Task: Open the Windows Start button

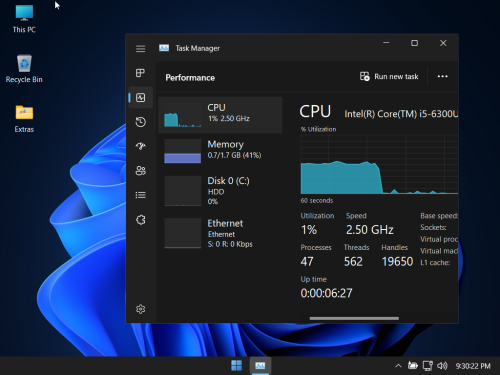Action: [x=237, y=366]
